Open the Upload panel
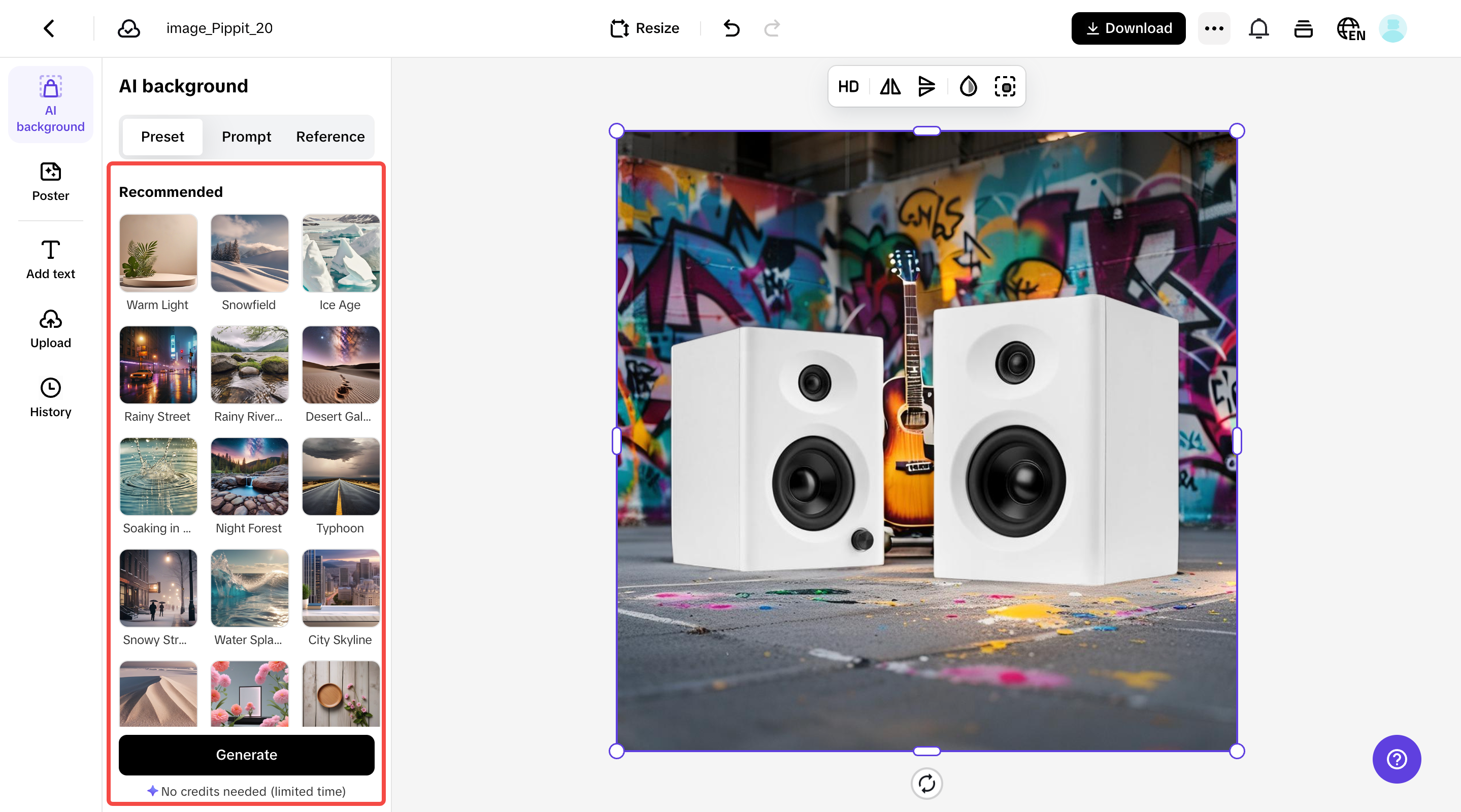 tap(50, 329)
